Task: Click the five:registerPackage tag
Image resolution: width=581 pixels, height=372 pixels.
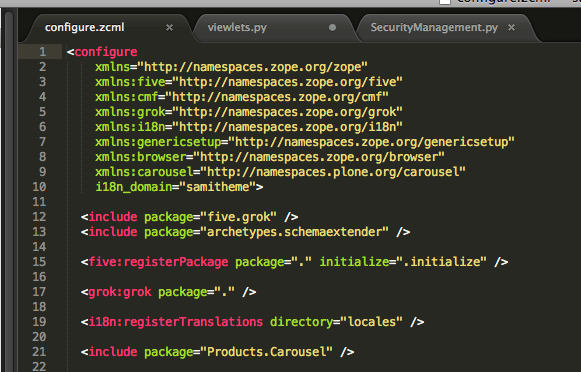Action: point(158,262)
